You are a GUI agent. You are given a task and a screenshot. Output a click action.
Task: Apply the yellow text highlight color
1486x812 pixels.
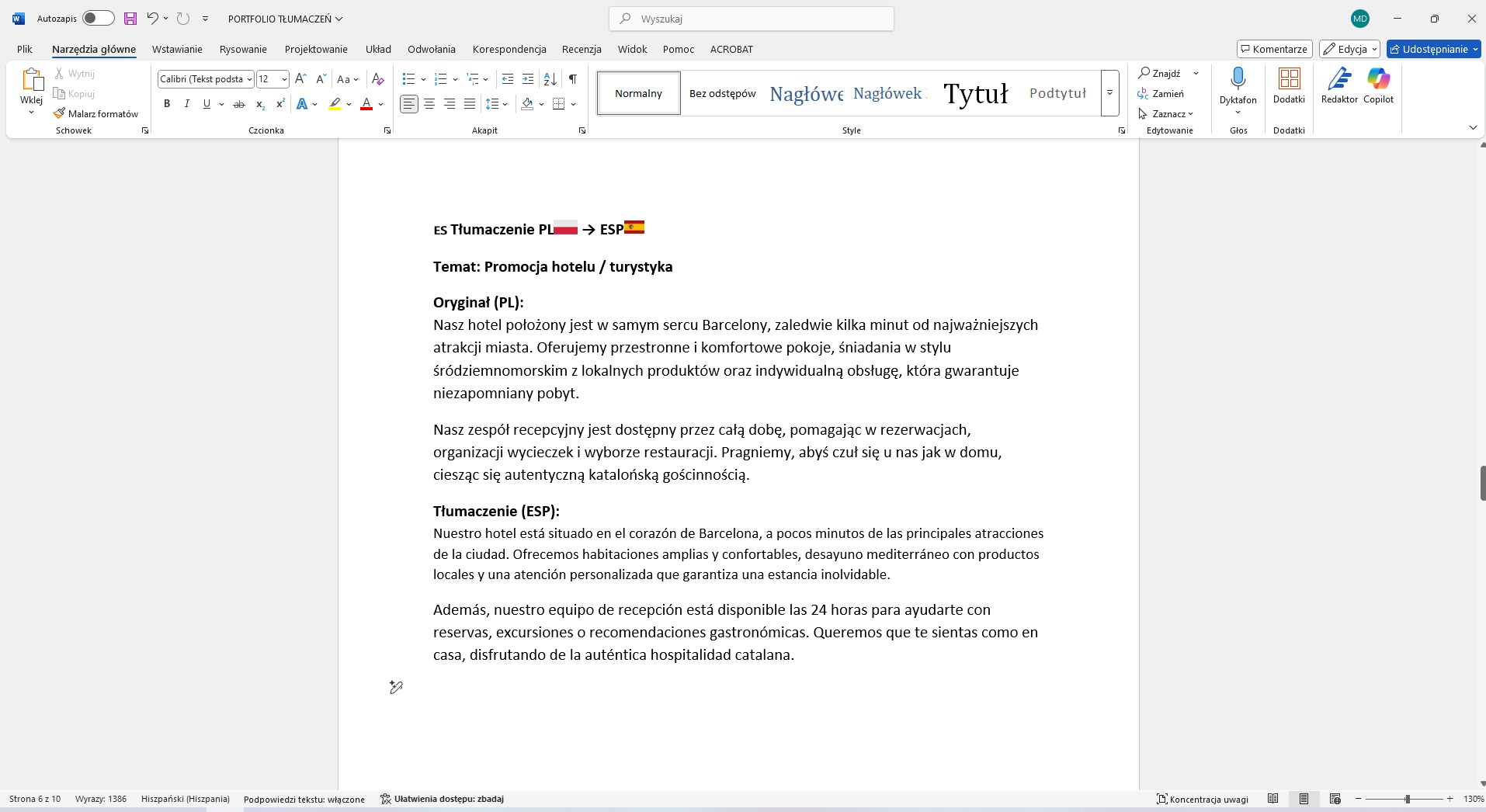(x=335, y=104)
